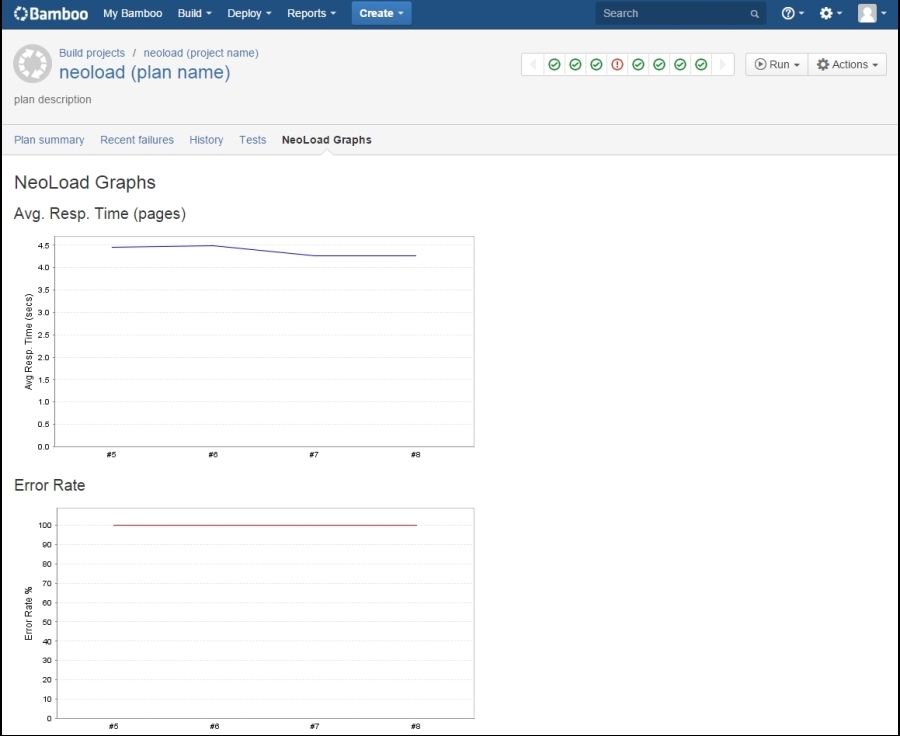This screenshot has height=736, width=900.
Task: Click the previous builds arrow
Action: pyautogui.click(x=533, y=64)
